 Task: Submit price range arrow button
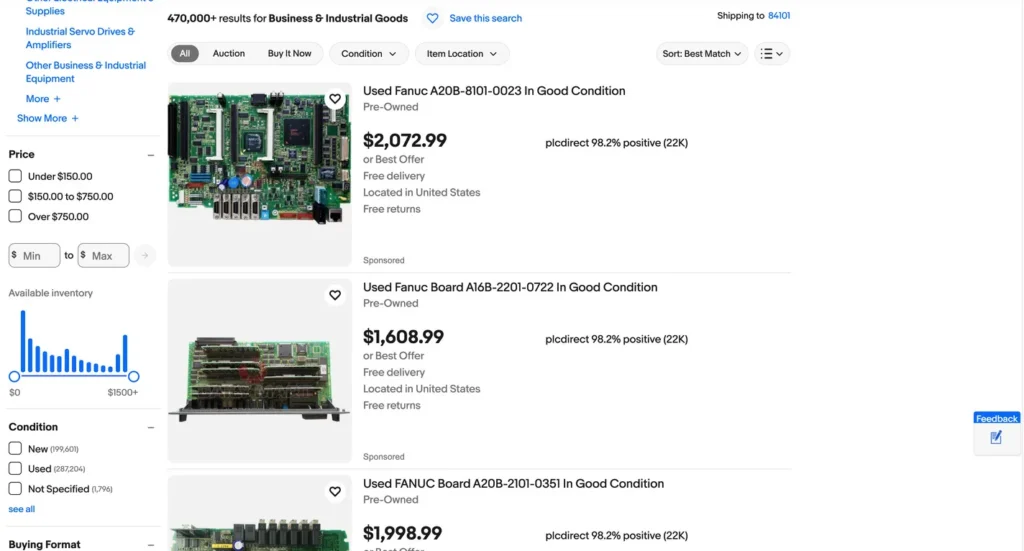click(145, 255)
